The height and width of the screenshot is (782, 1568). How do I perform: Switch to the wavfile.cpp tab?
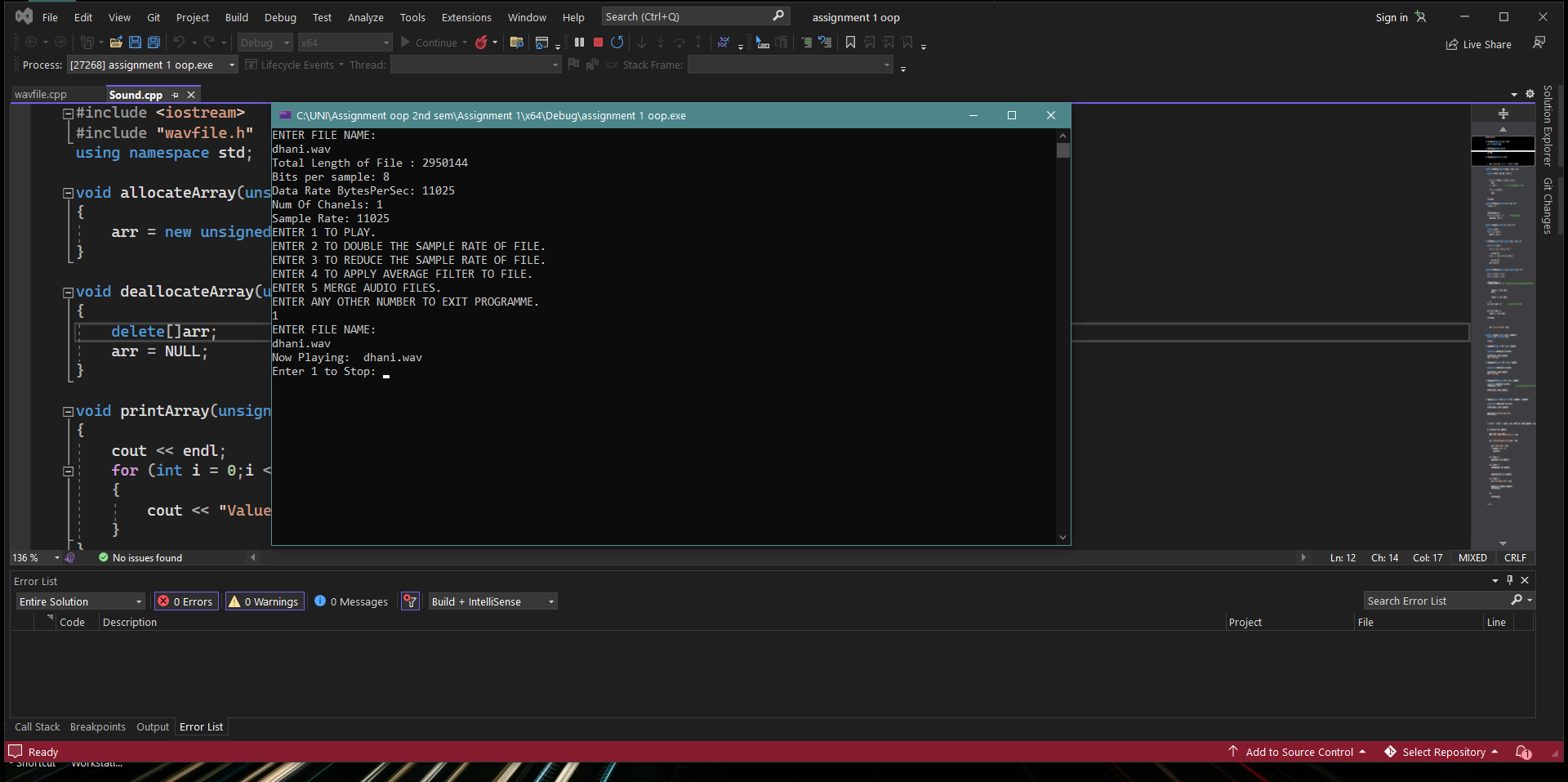(x=41, y=95)
